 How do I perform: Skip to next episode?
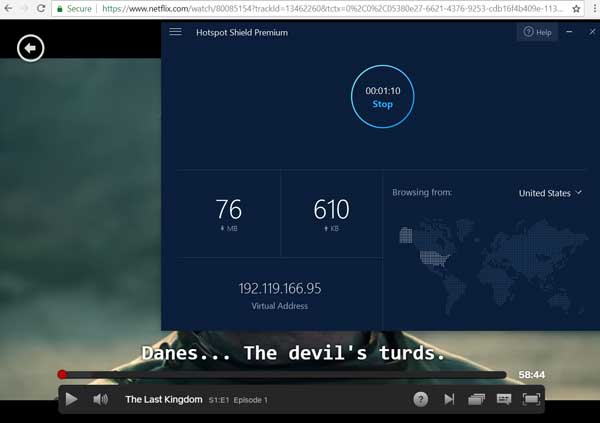coord(449,399)
